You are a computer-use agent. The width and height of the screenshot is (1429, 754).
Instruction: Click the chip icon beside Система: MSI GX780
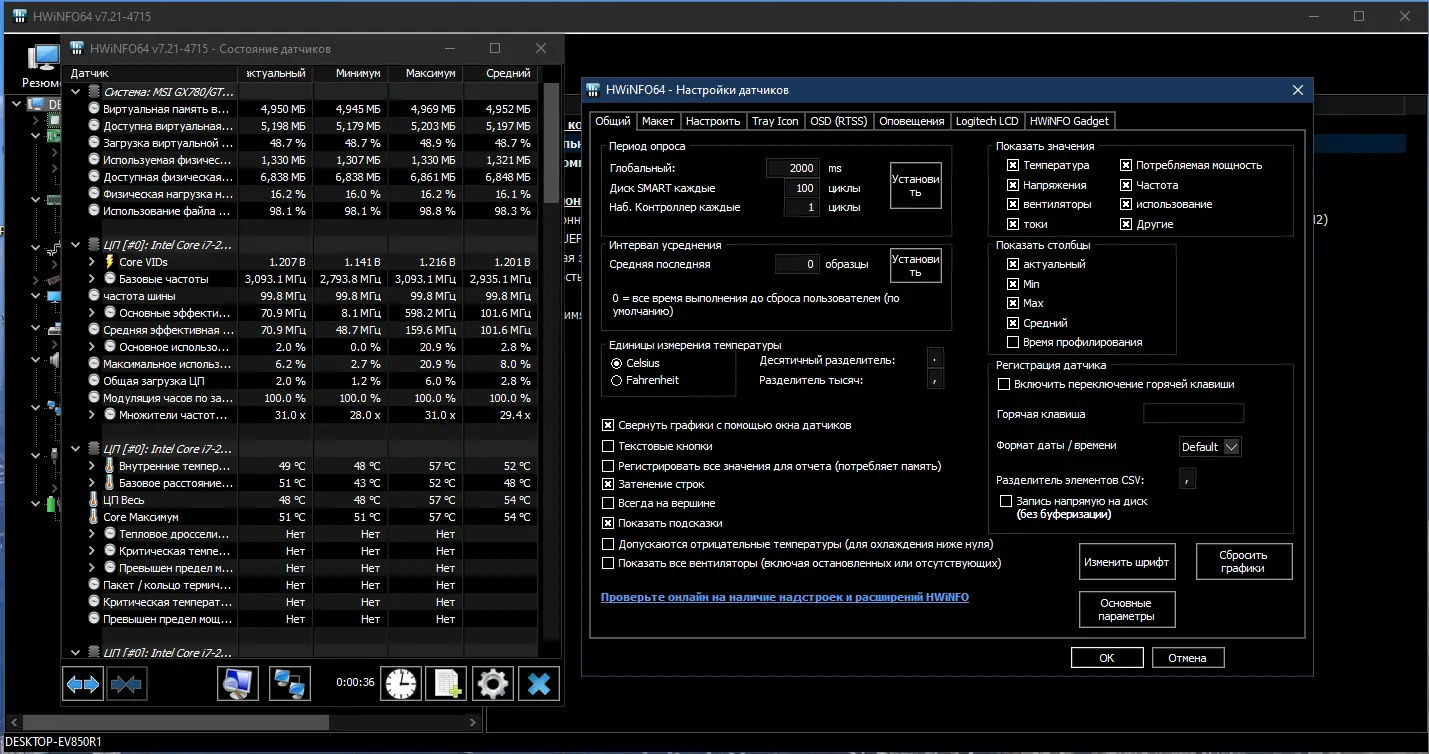[x=94, y=92]
